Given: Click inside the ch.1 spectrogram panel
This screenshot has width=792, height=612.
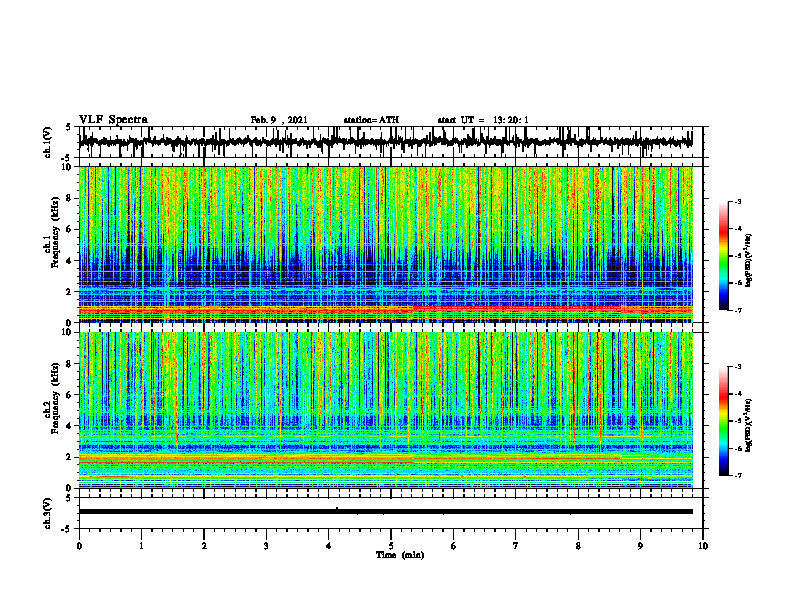Looking at the screenshot, I should point(385,244).
